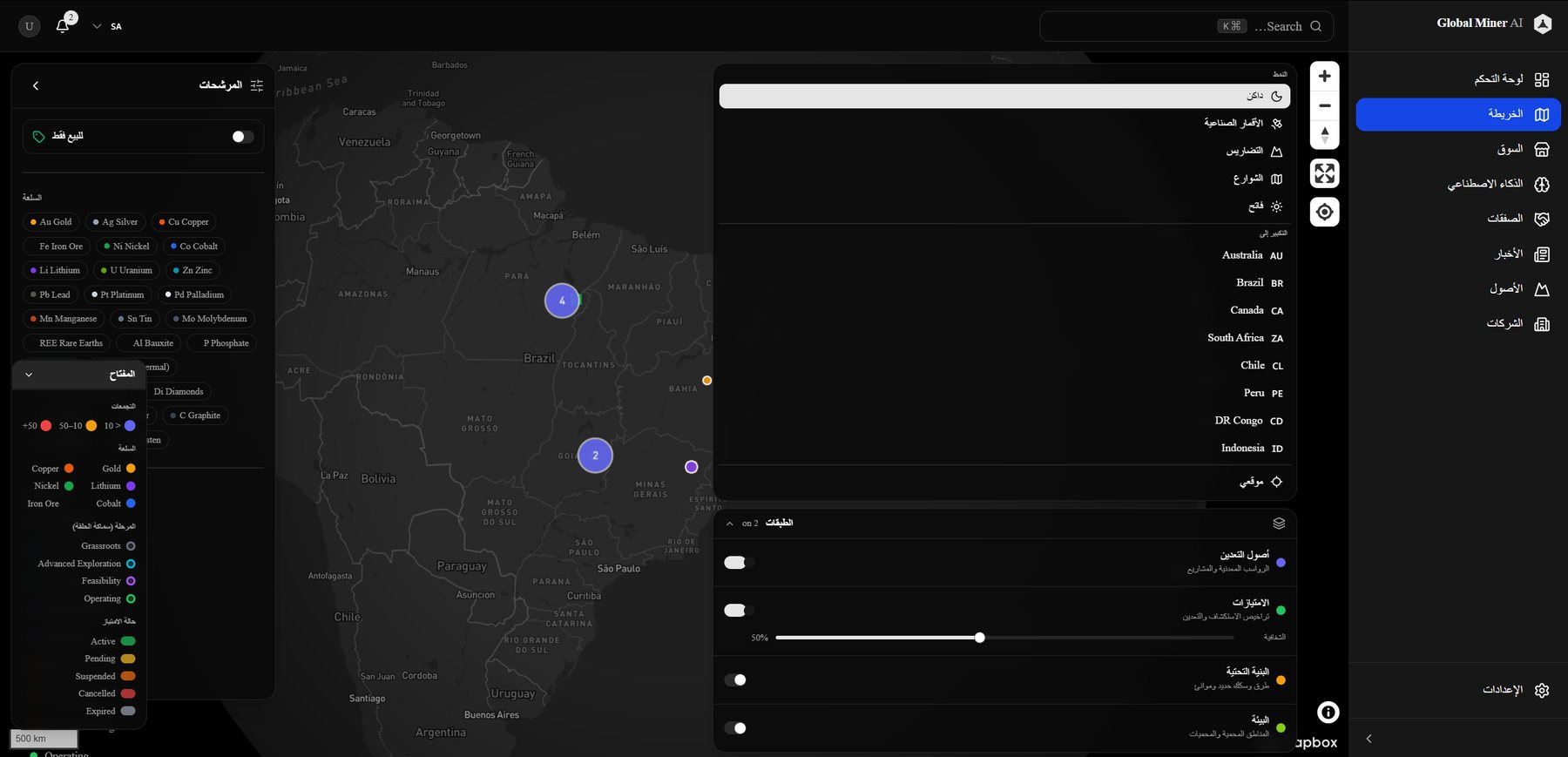Select فاتح light map style
The height and width of the screenshot is (757, 1568).
click(x=1004, y=206)
